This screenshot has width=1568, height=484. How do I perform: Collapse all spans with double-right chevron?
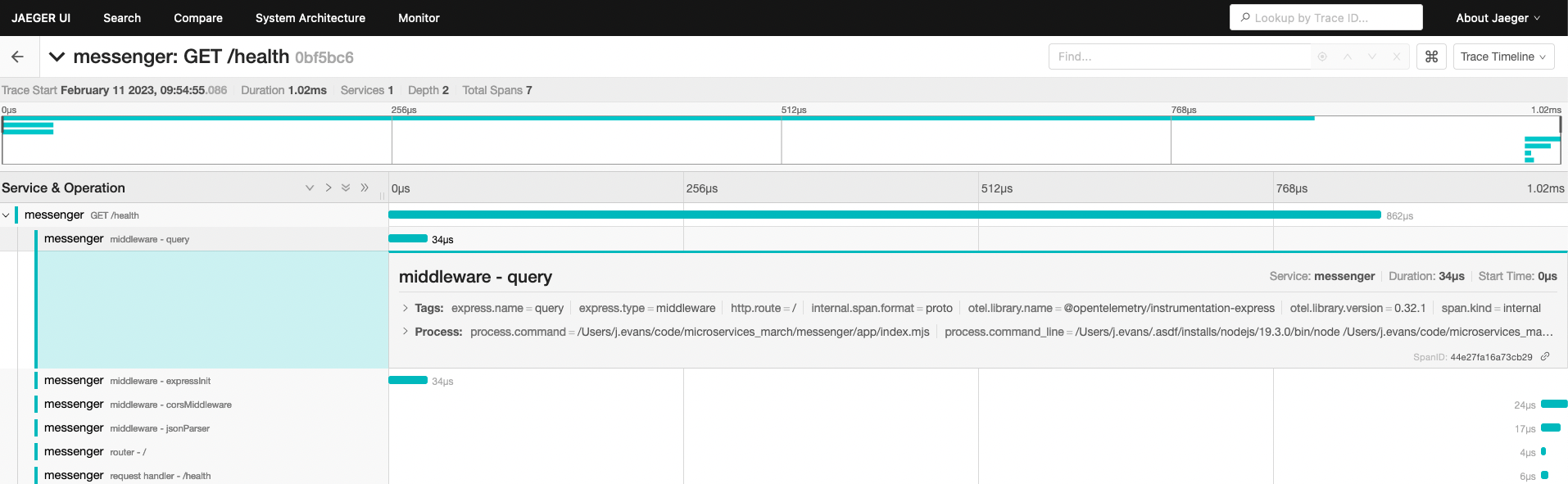point(365,188)
